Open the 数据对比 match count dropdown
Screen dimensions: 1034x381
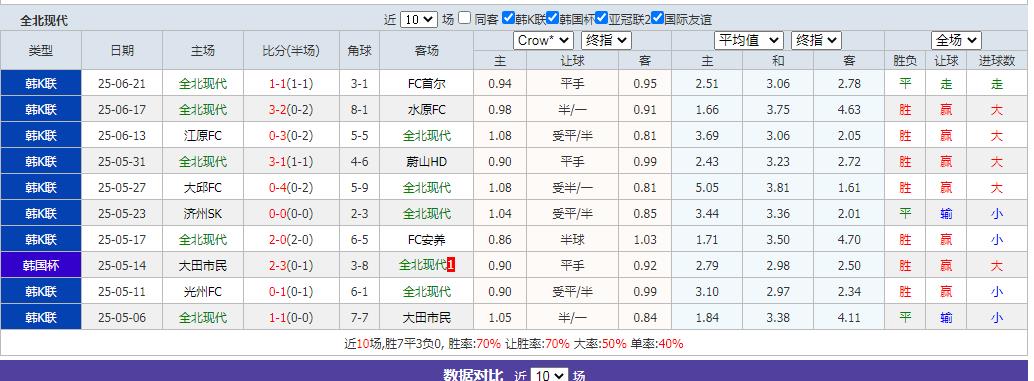549,374
